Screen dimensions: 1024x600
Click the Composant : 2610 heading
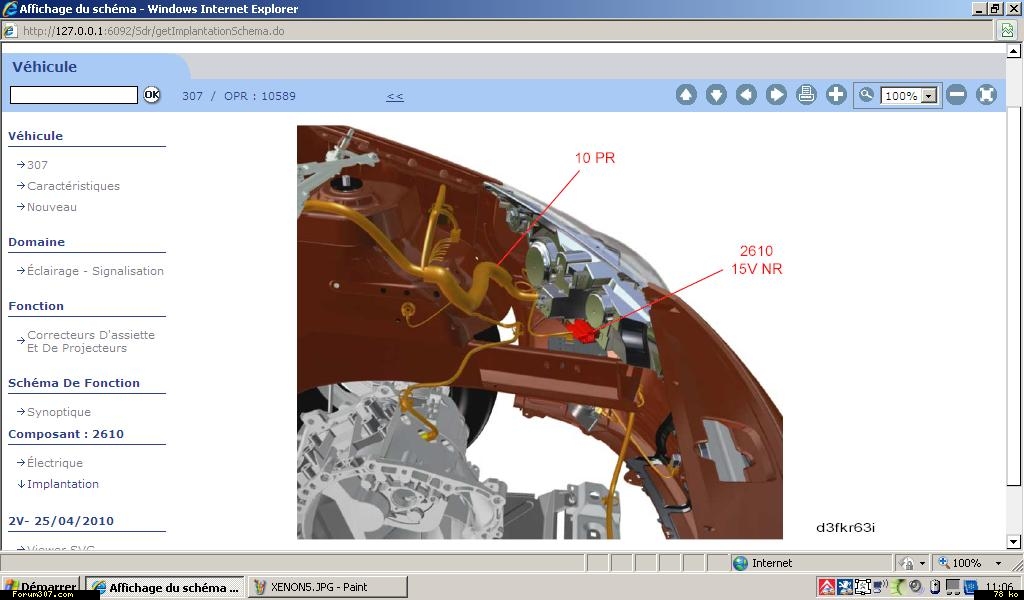click(66, 434)
